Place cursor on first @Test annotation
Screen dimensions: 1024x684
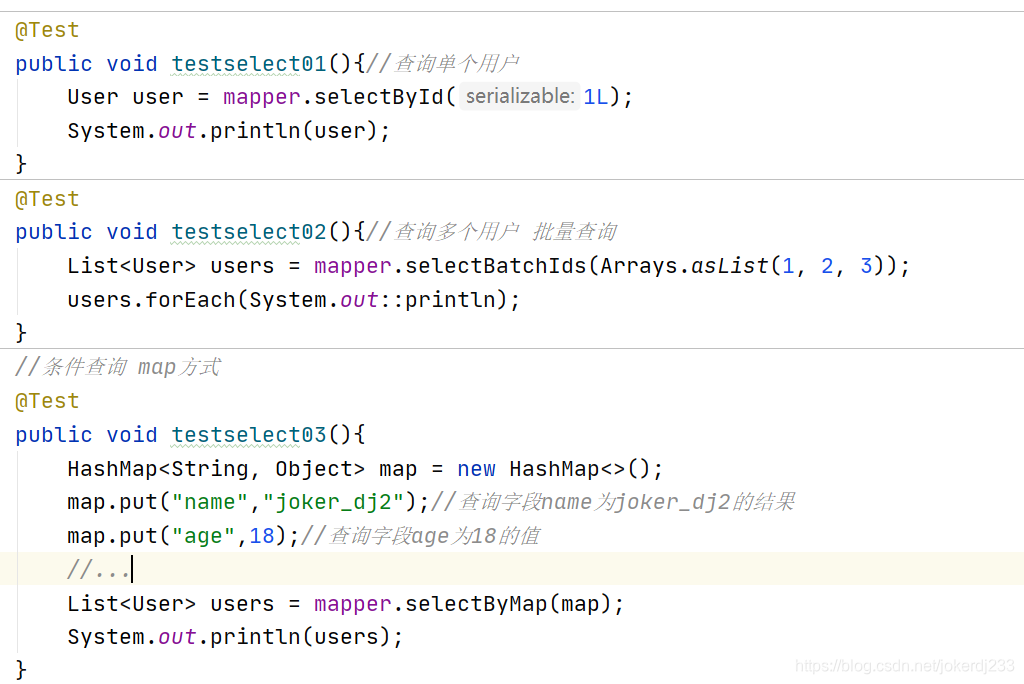[47, 30]
